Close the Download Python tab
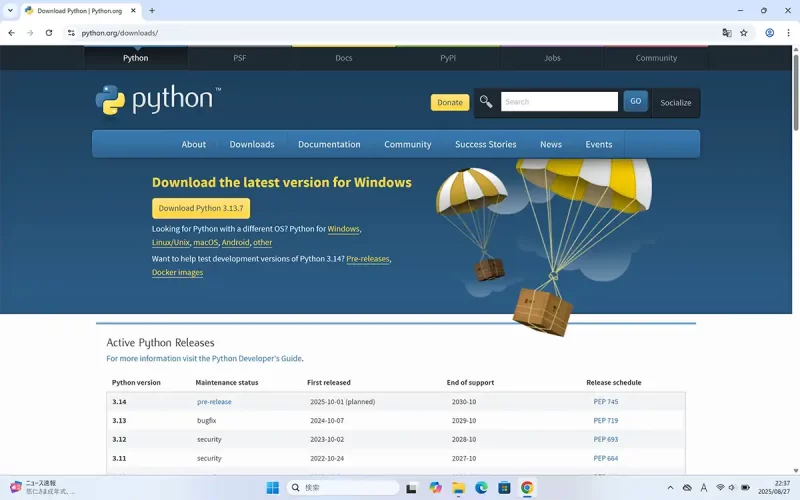Image resolution: width=800 pixels, height=500 pixels. tap(133, 10)
